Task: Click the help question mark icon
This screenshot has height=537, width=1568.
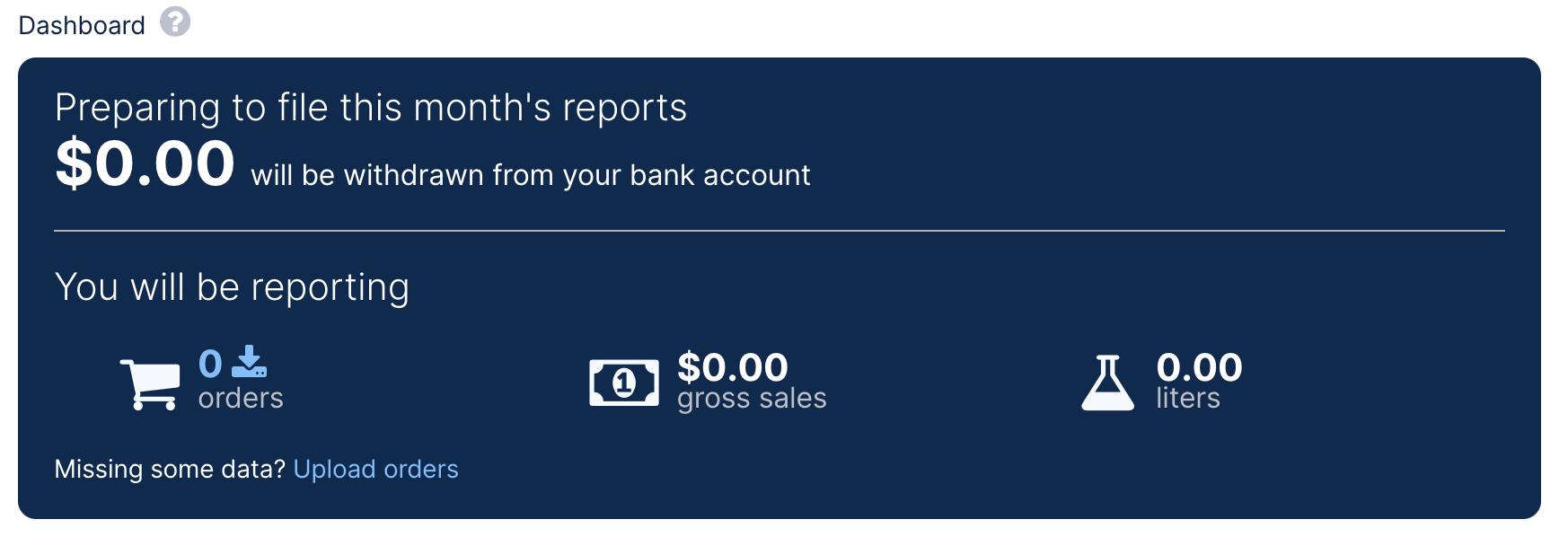Action: tap(175, 22)
